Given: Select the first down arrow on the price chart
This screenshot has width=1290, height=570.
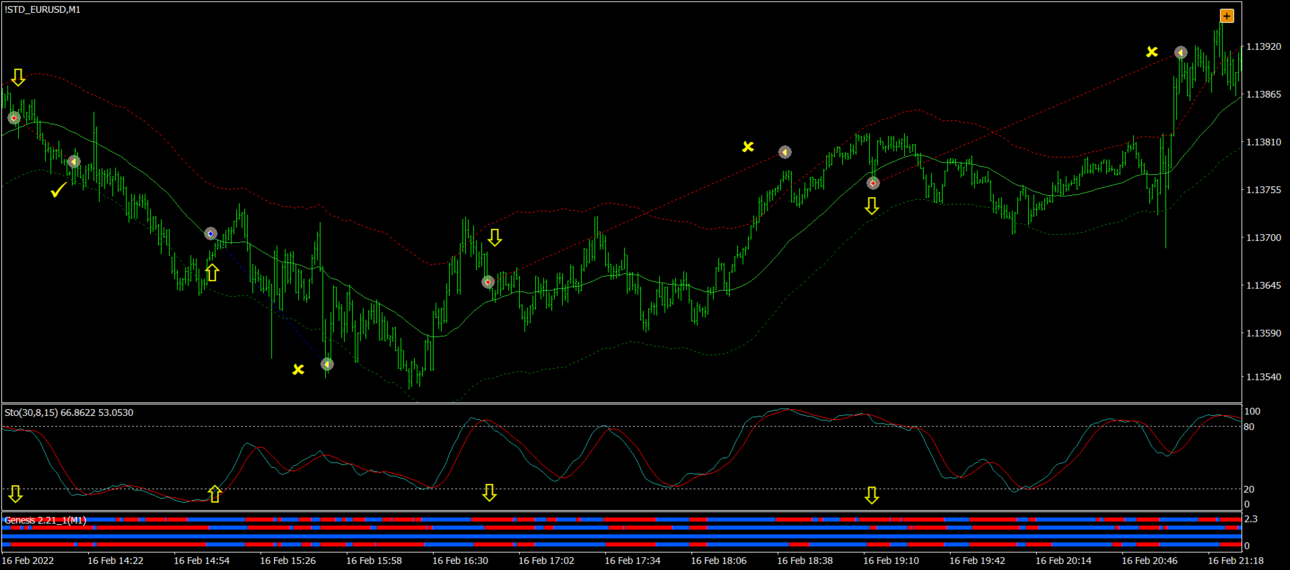Looking at the screenshot, I should (x=18, y=77).
